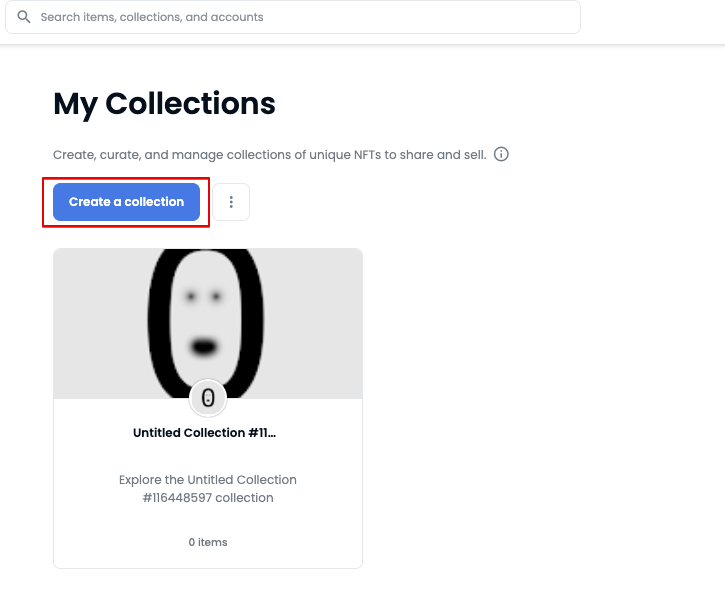Open the collection banner image with face

208,323
